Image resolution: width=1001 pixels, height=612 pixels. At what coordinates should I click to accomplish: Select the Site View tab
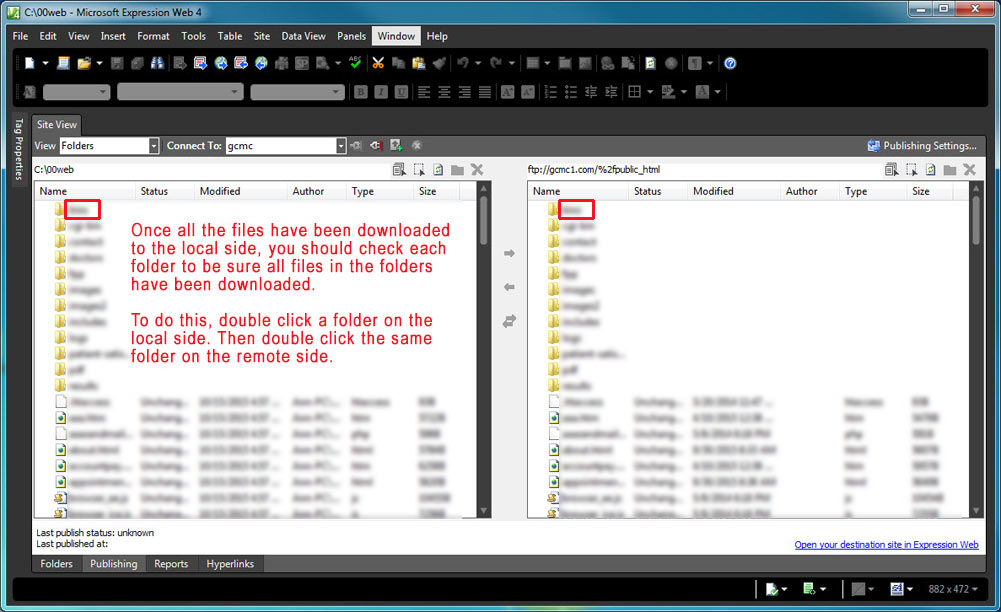[57, 124]
